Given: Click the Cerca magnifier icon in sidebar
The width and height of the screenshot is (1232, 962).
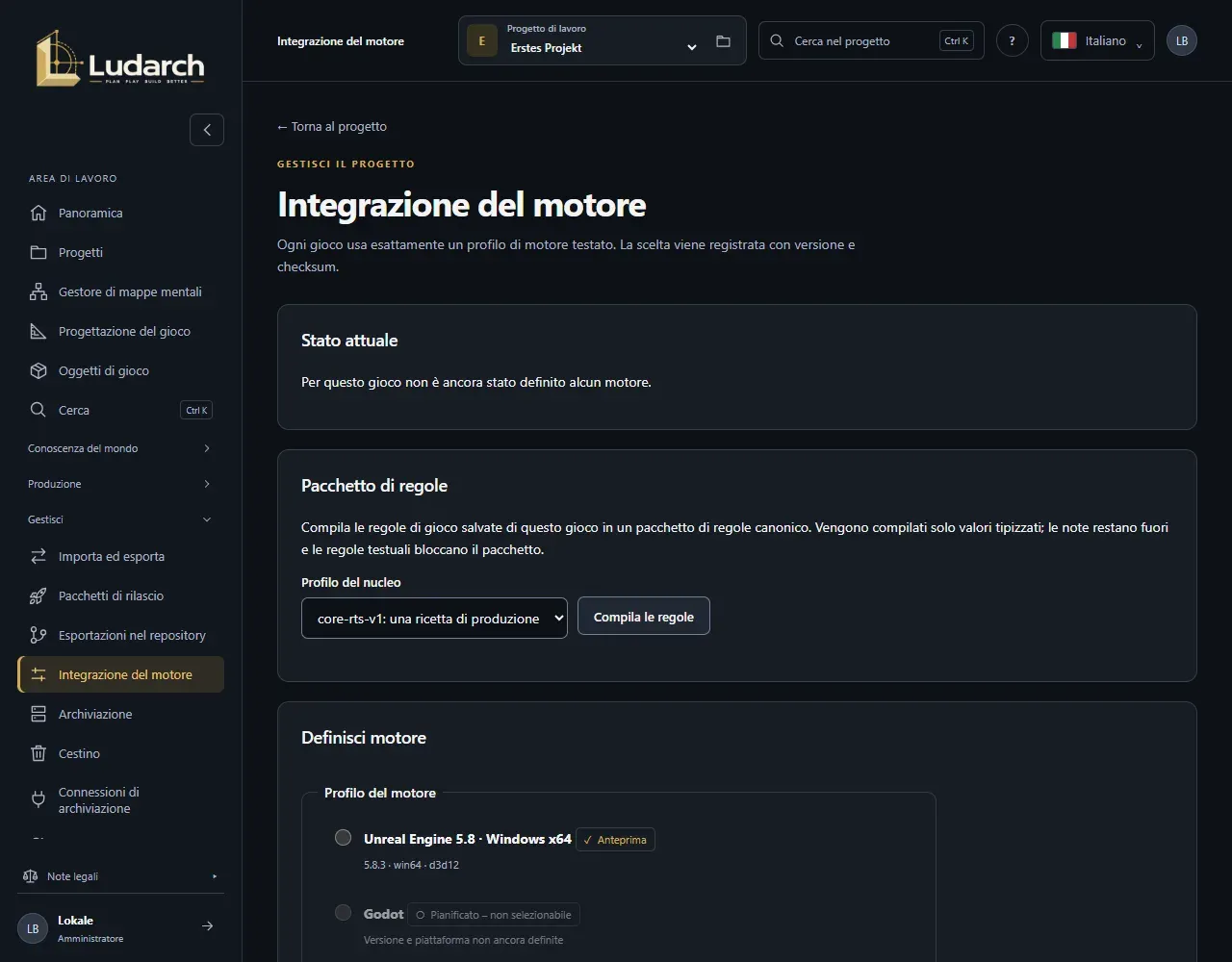Looking at the screenshot, I should [38, 410].
